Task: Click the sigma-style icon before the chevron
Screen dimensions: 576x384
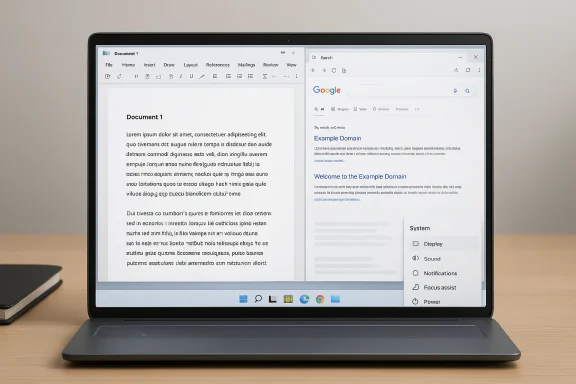Action: pyautogui.click(x=264, y=76)
